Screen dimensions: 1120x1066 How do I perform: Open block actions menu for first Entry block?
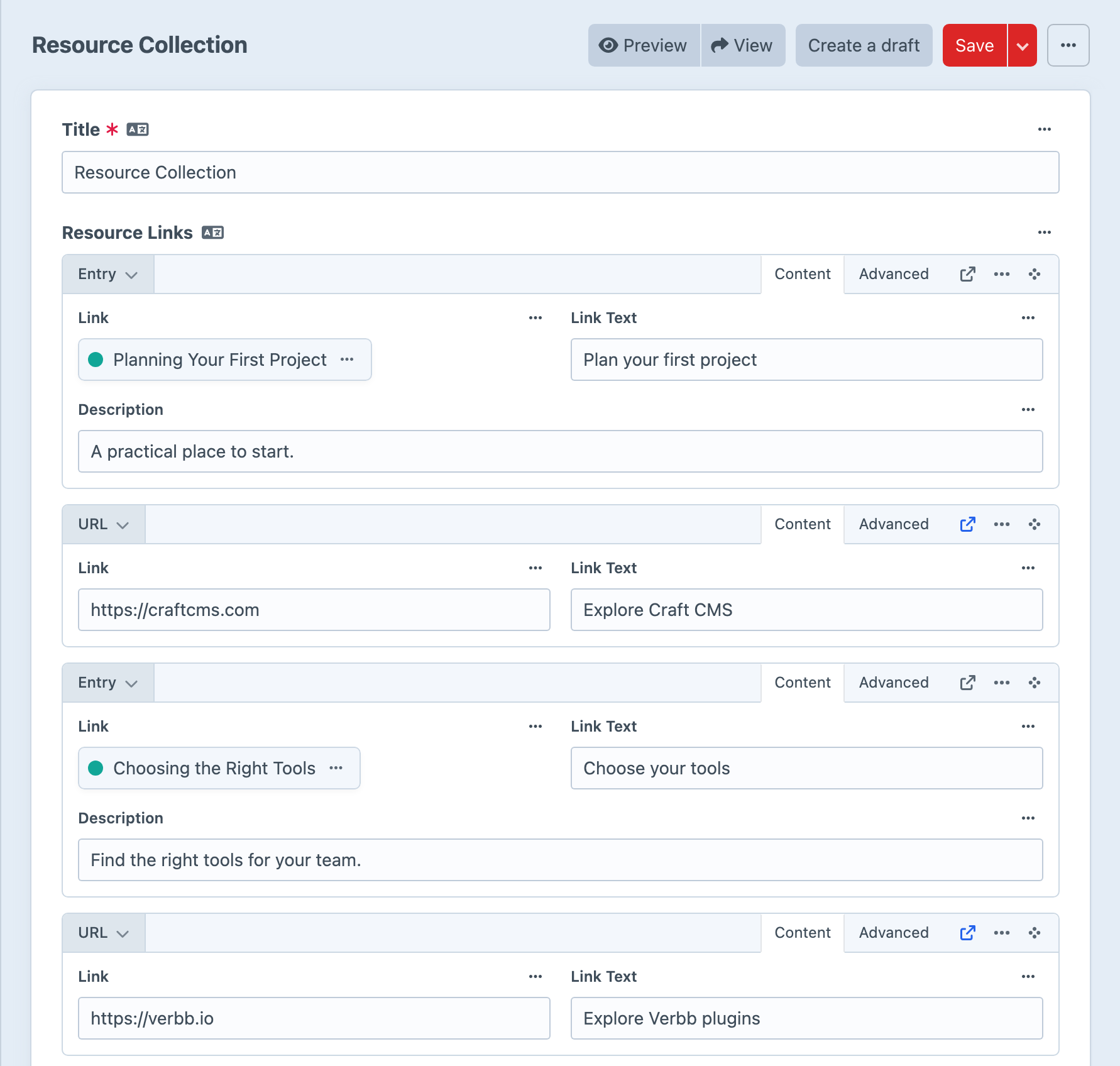[1002, 274]
